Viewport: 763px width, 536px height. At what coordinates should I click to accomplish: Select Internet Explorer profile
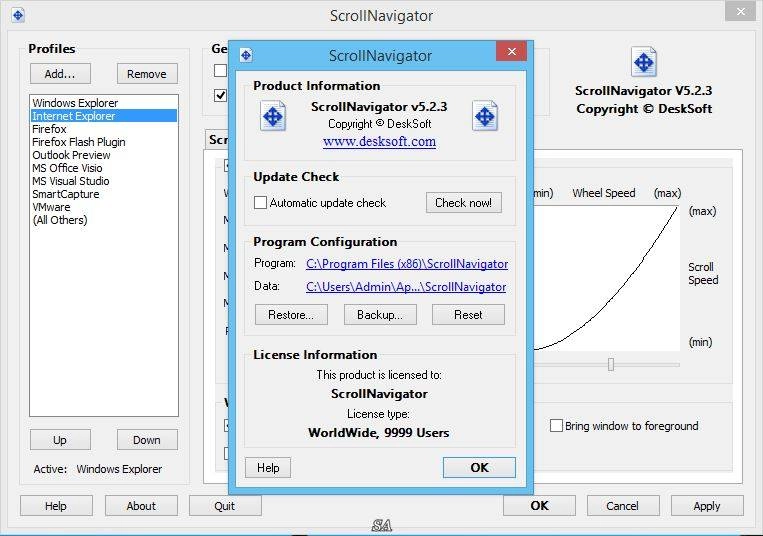(104, 116)
